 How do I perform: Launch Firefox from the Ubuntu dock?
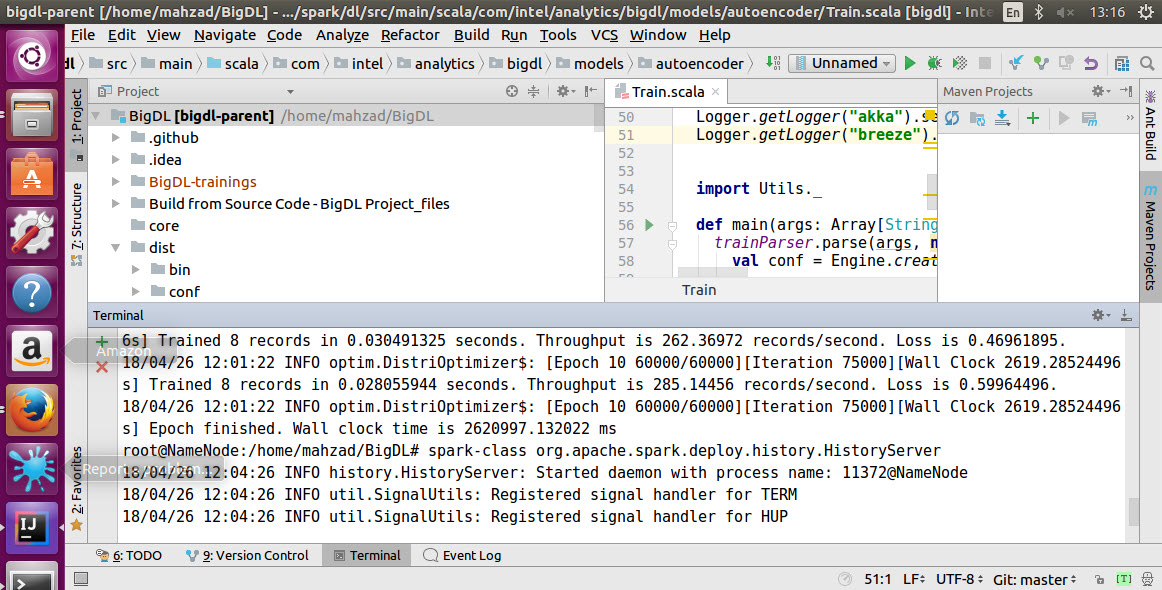click(x=31, y=411)
